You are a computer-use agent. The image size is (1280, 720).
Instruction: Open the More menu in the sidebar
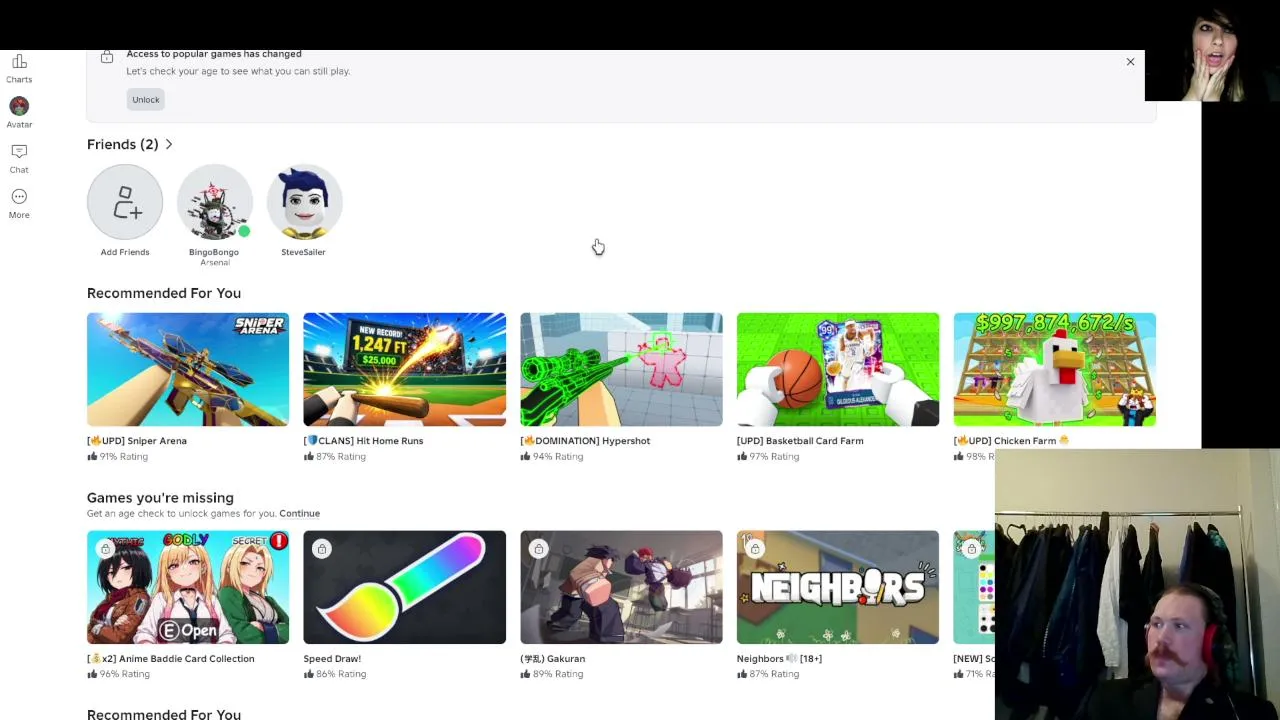pyautogui.click(x=19, y=203)
